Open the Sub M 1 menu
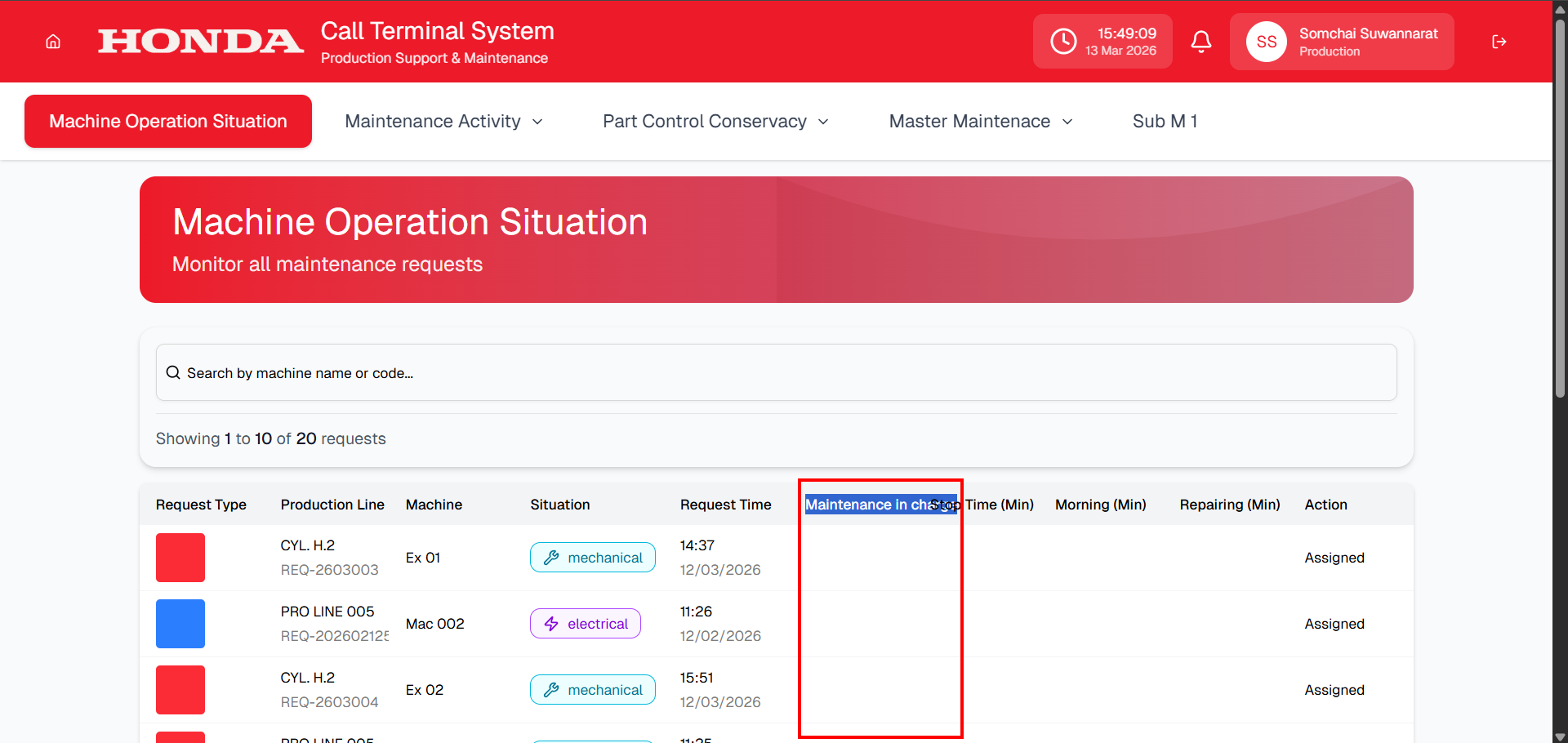This screenshot has height=743, width=1568. click(x=1165, y=122)
